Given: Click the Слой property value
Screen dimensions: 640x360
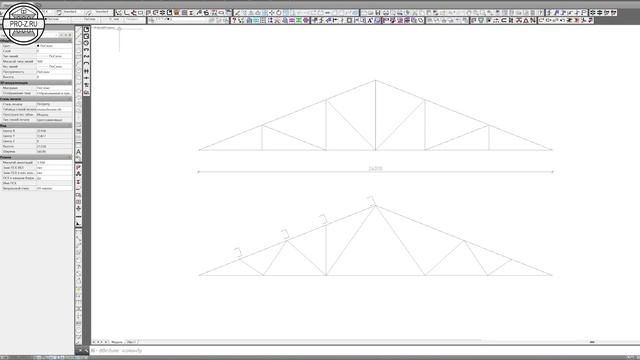Looking at the screenshot, I should pyautogui.click(x=54, y=51).
